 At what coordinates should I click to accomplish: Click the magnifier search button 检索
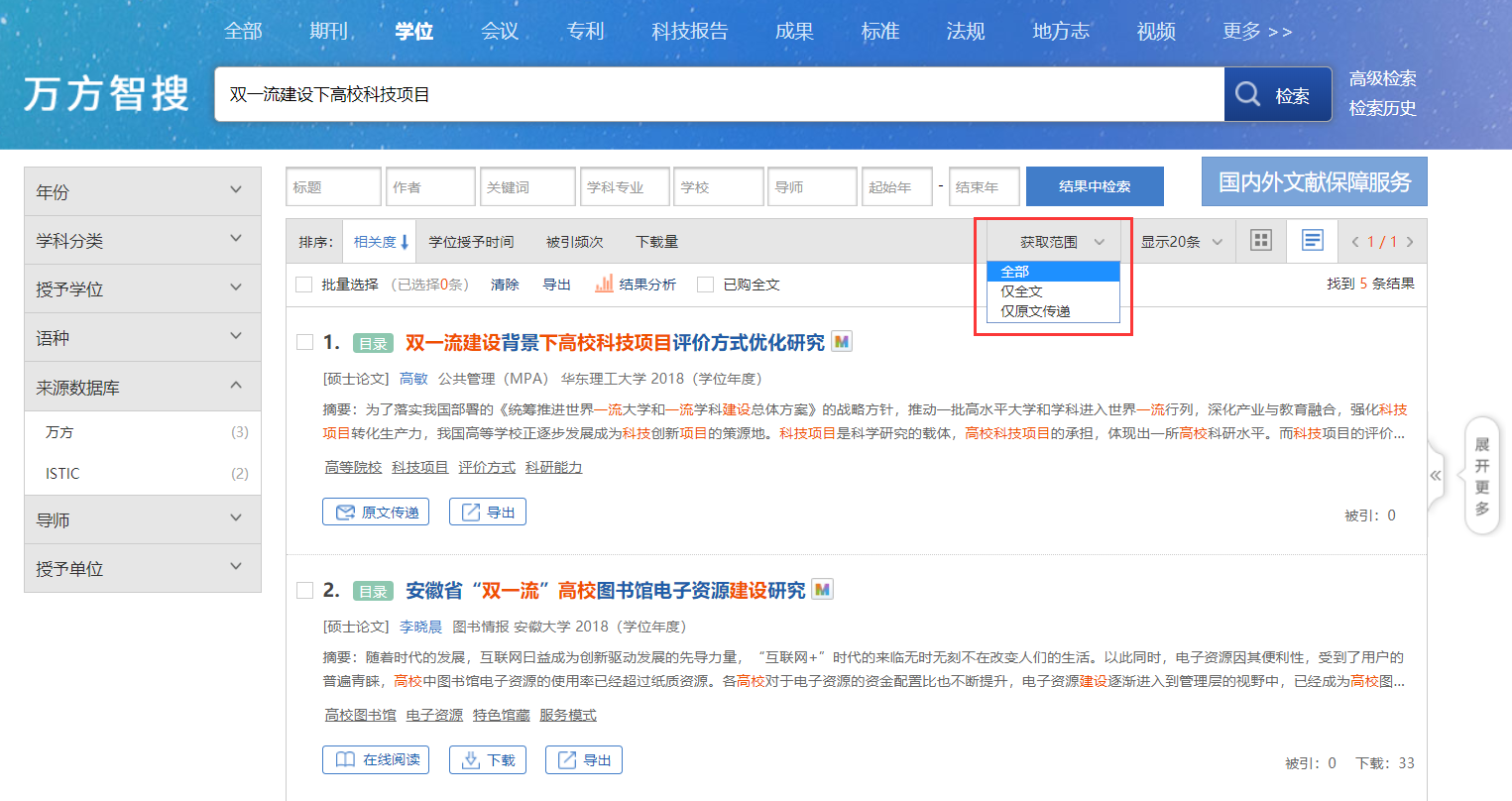click(1277, 95)
